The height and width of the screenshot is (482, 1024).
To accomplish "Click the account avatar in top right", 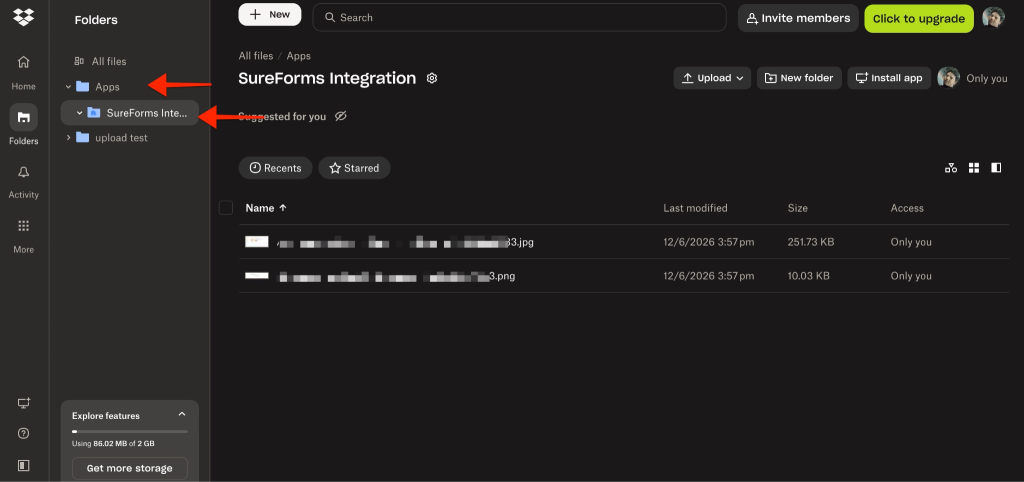I will pos(993,18).
